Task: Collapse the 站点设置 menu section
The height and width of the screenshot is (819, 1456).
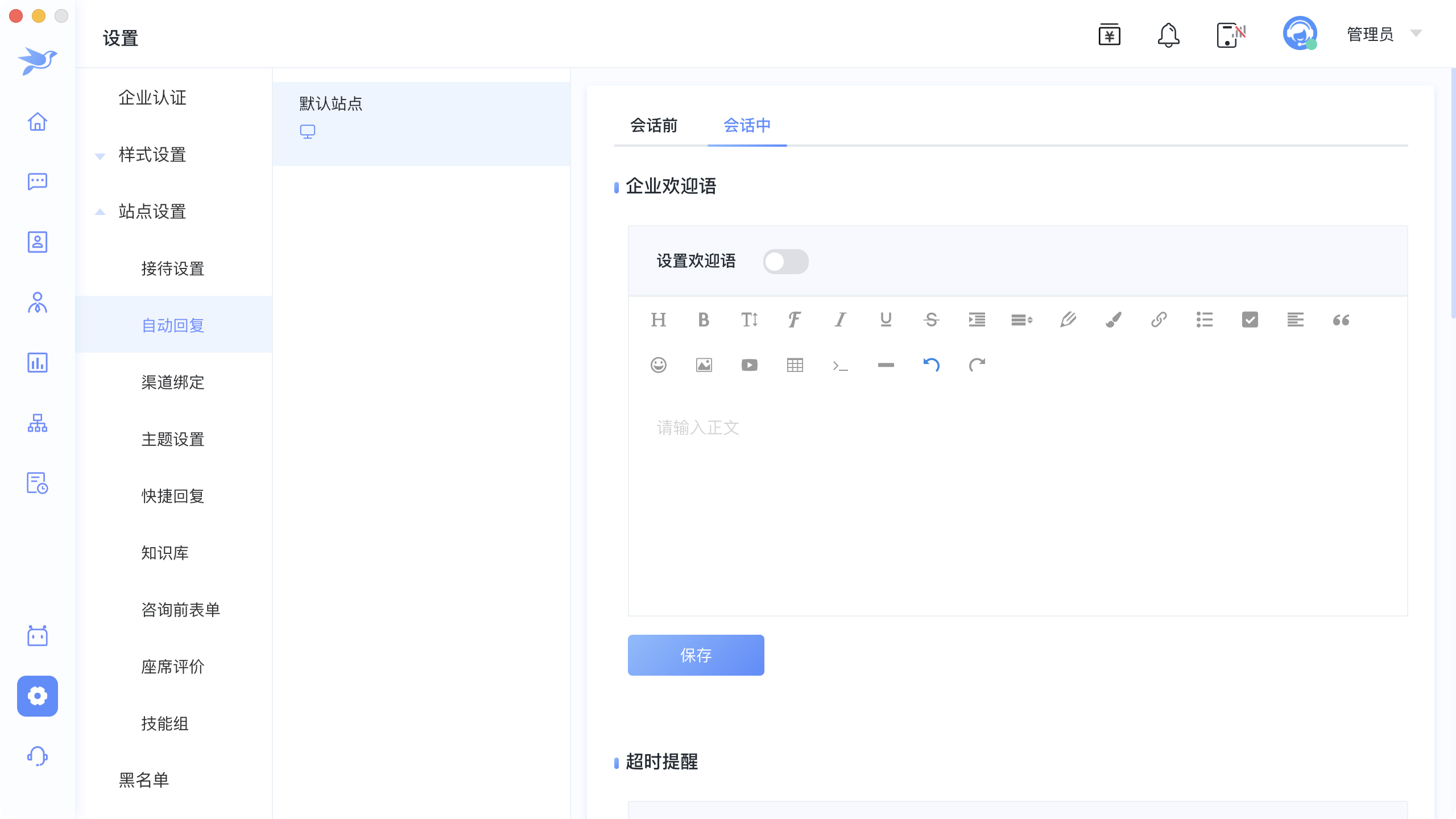Action: click(152, 212)
